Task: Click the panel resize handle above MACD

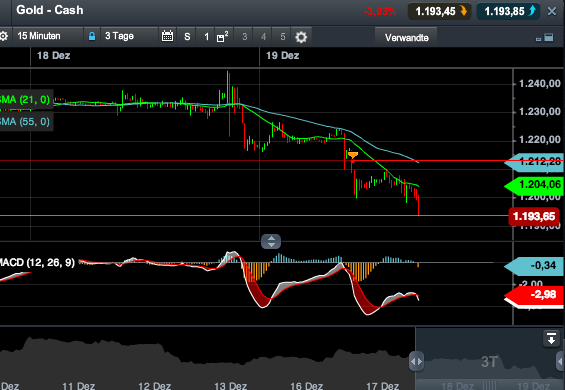Action: click(271, 241)
